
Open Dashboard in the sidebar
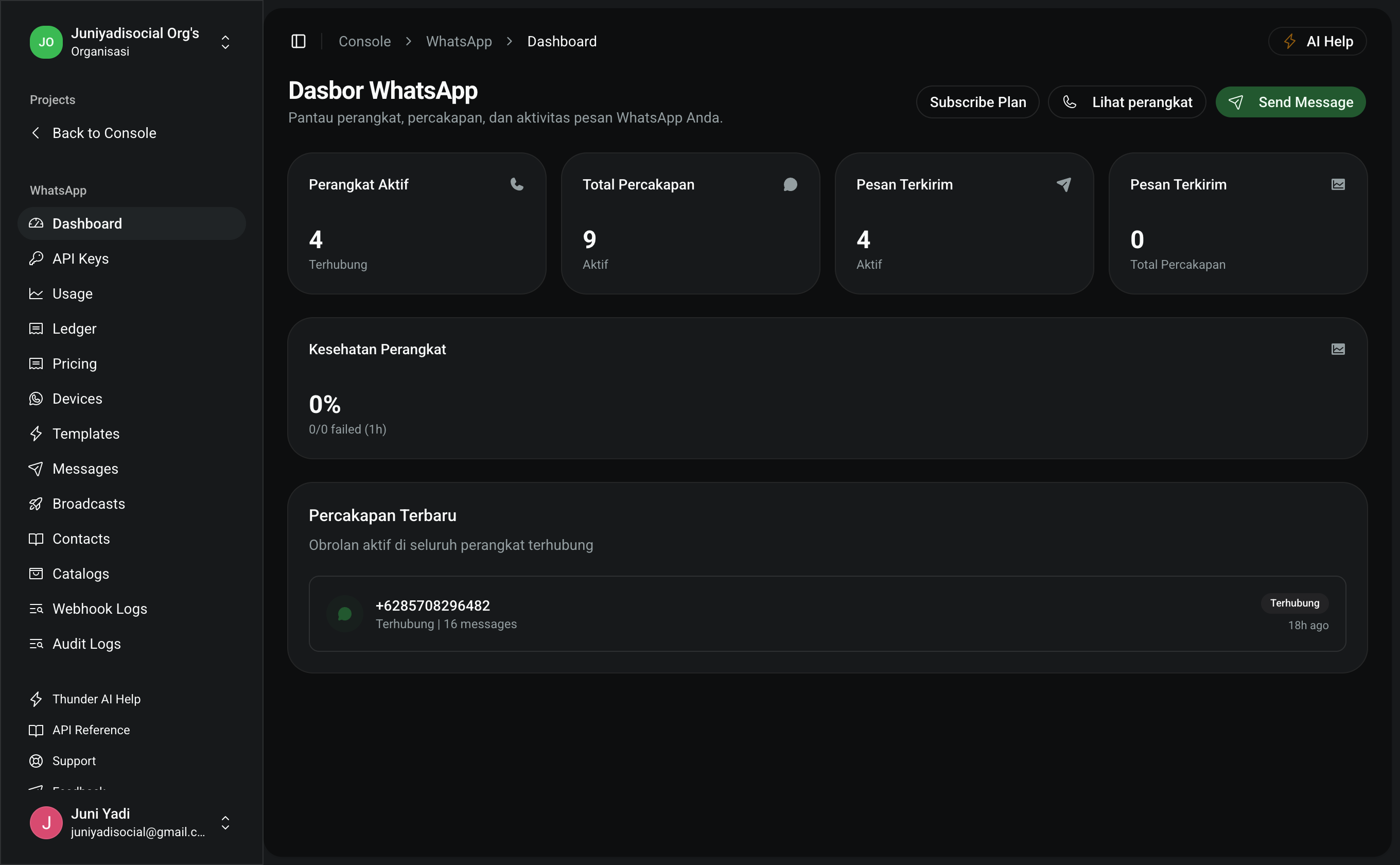click(x=132, y=223)
